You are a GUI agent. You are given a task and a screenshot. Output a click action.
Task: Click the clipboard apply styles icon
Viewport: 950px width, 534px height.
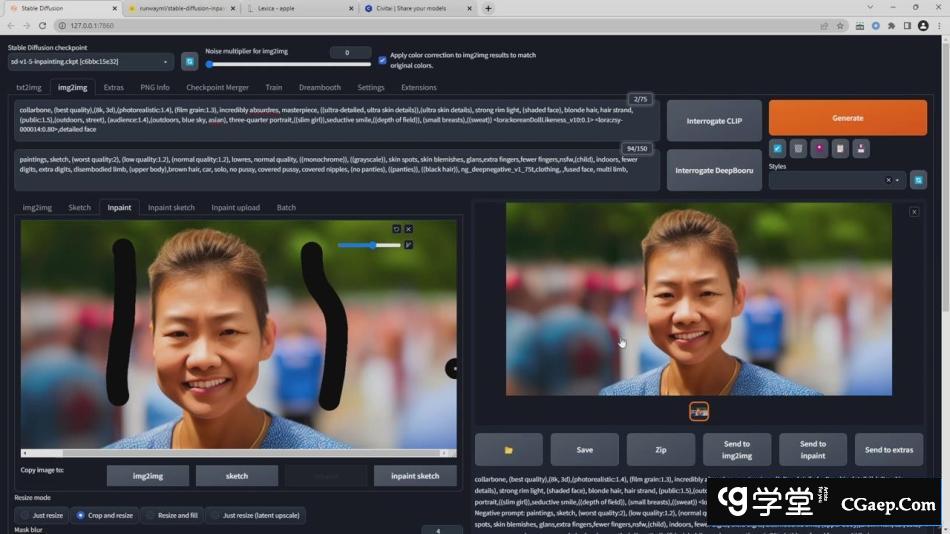coord(840,148)
